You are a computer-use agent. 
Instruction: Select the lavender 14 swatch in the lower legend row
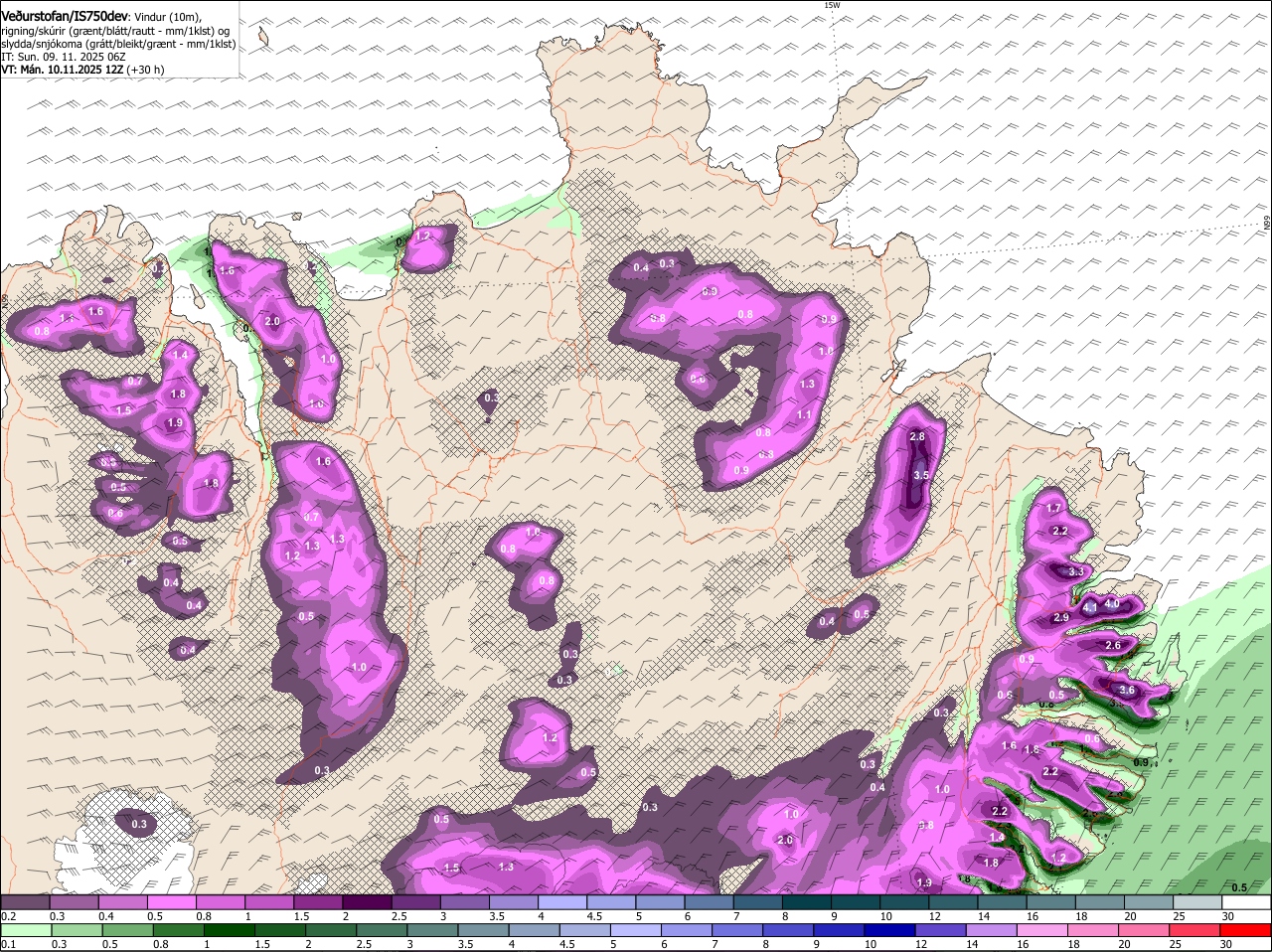tap(991, 930)
